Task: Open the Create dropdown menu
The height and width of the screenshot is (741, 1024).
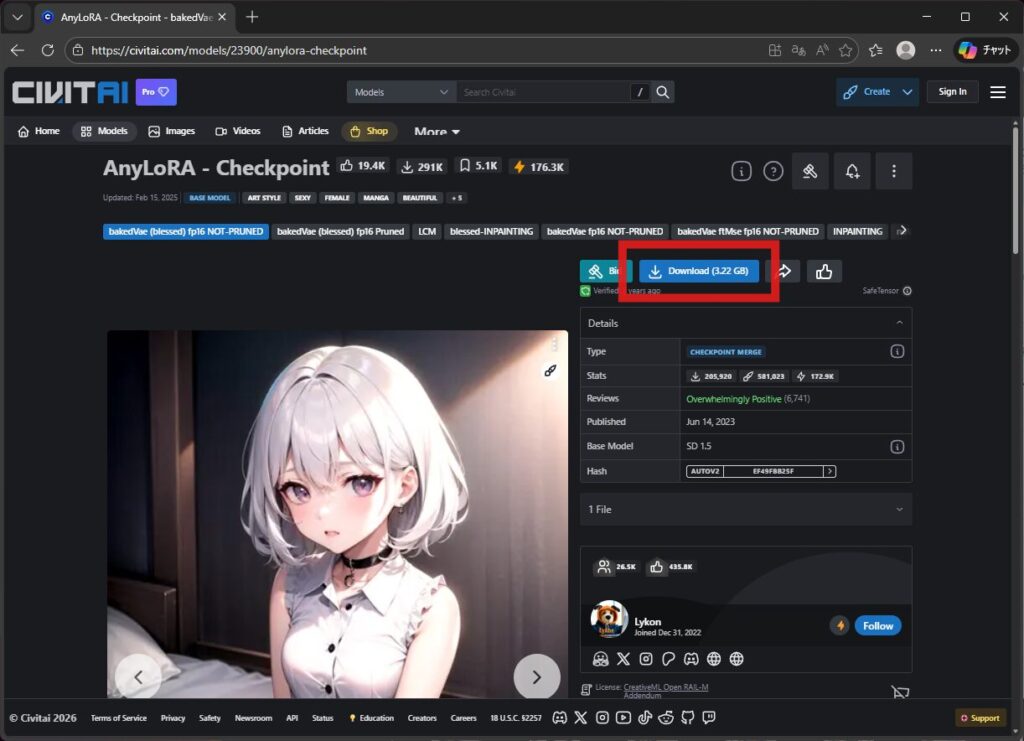Action: (877, 92)
